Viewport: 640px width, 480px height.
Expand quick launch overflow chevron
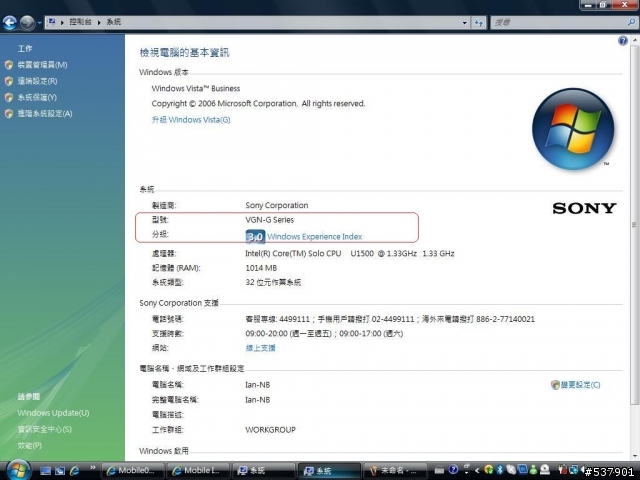tap(93, 468)
